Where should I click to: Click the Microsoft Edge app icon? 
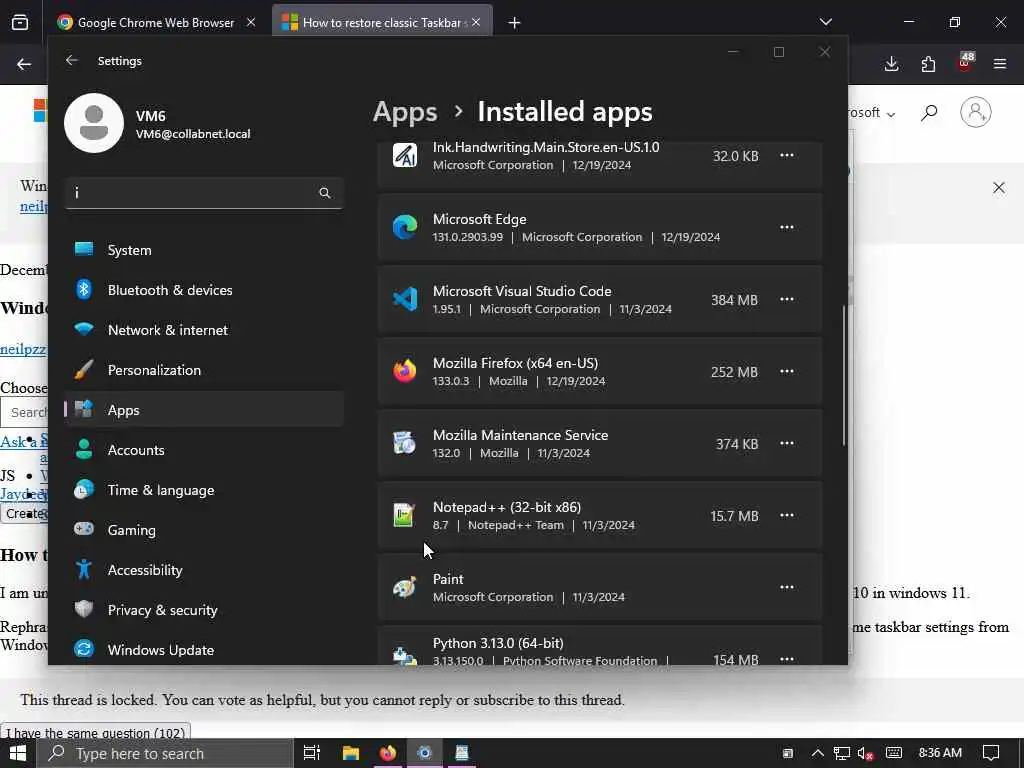[x=405, y=227]
